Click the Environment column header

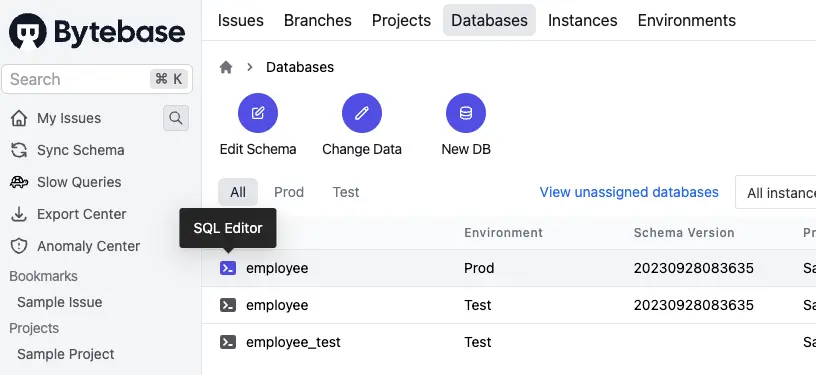tap(503, 232)
